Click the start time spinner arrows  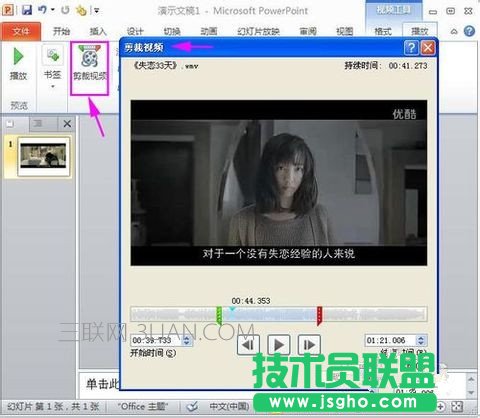[x=186, y=341]
